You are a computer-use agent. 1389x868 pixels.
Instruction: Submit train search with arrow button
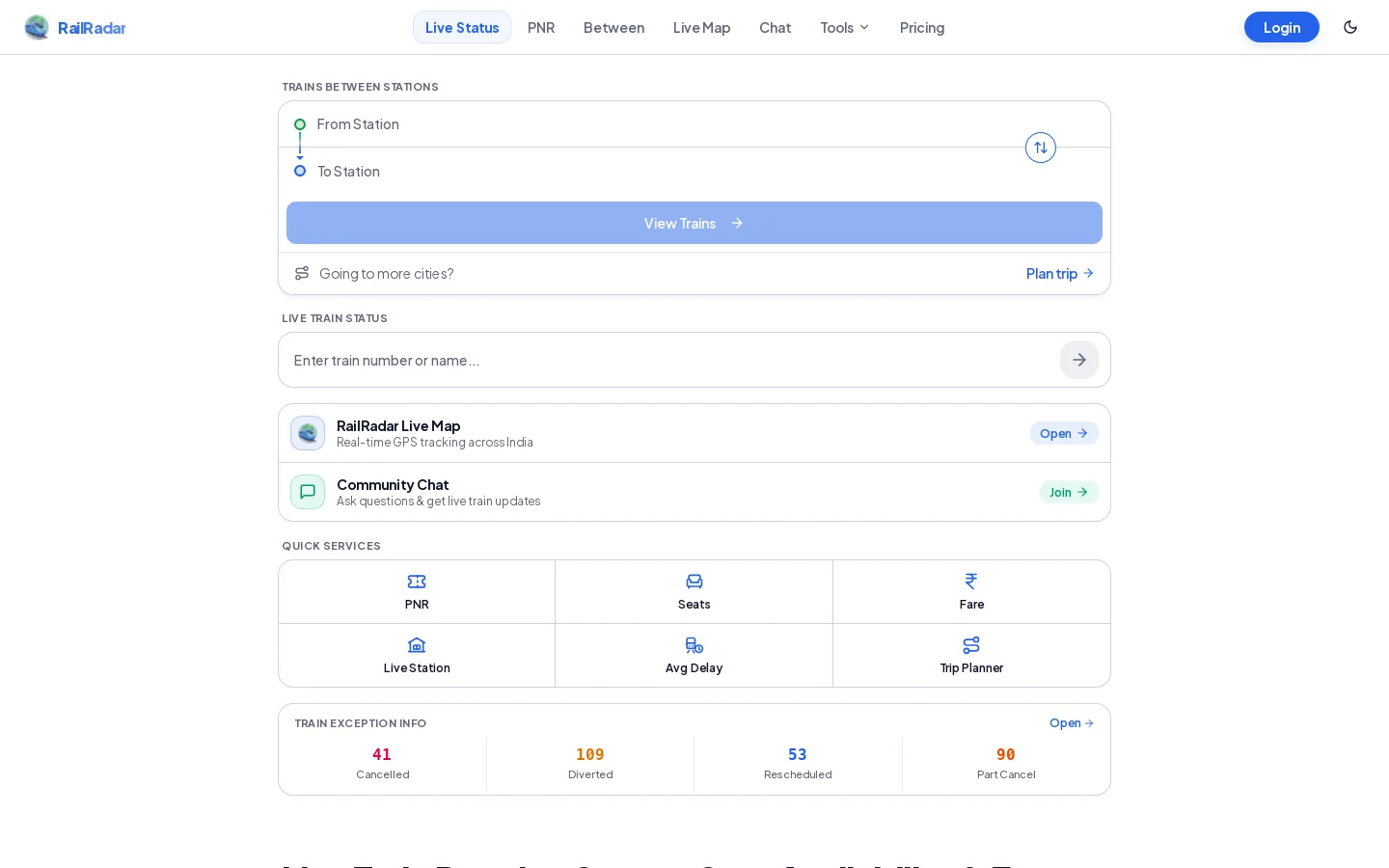click(x=1079, y=360)
